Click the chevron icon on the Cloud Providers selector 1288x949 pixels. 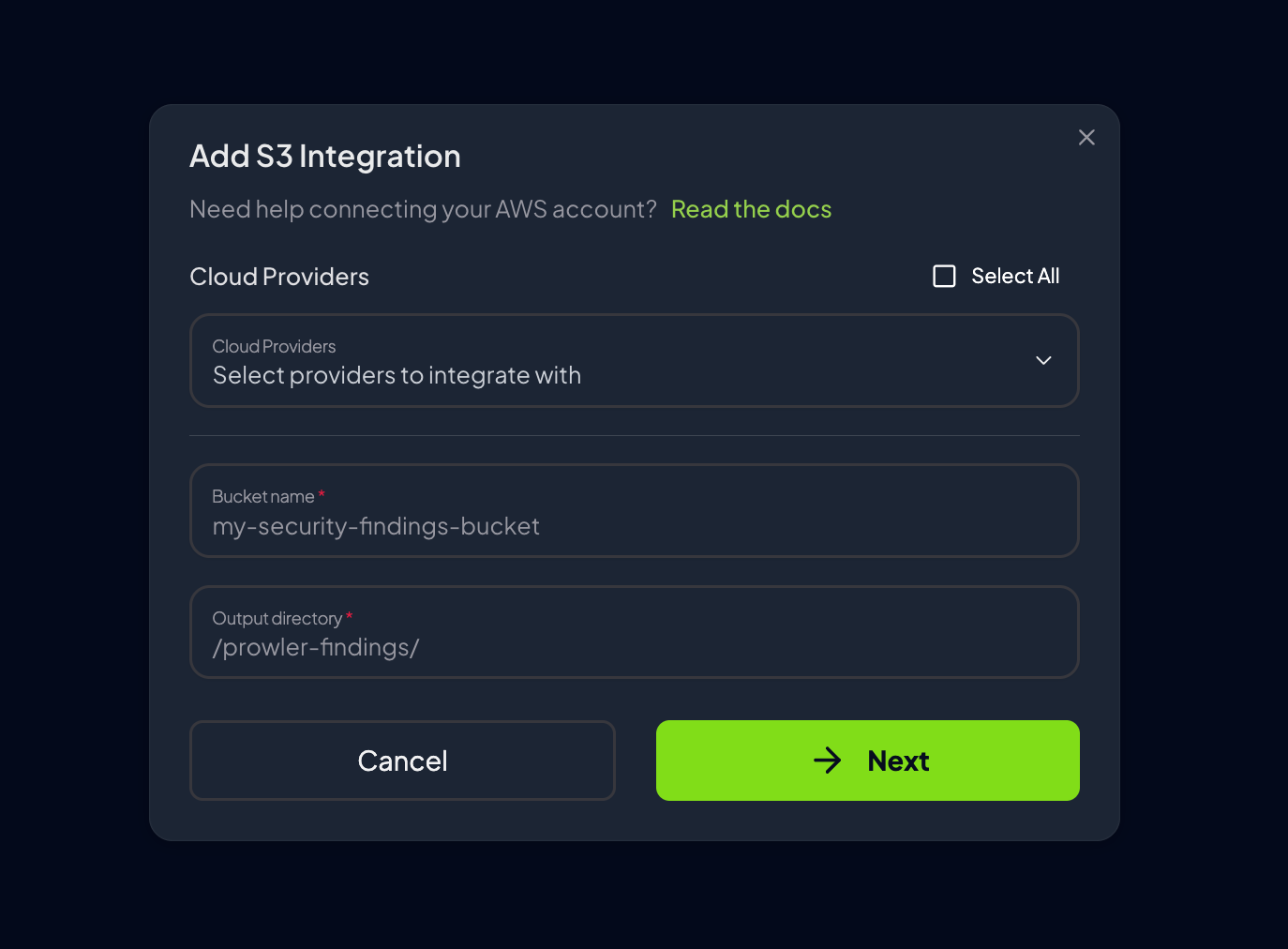tap(1042, 360)
